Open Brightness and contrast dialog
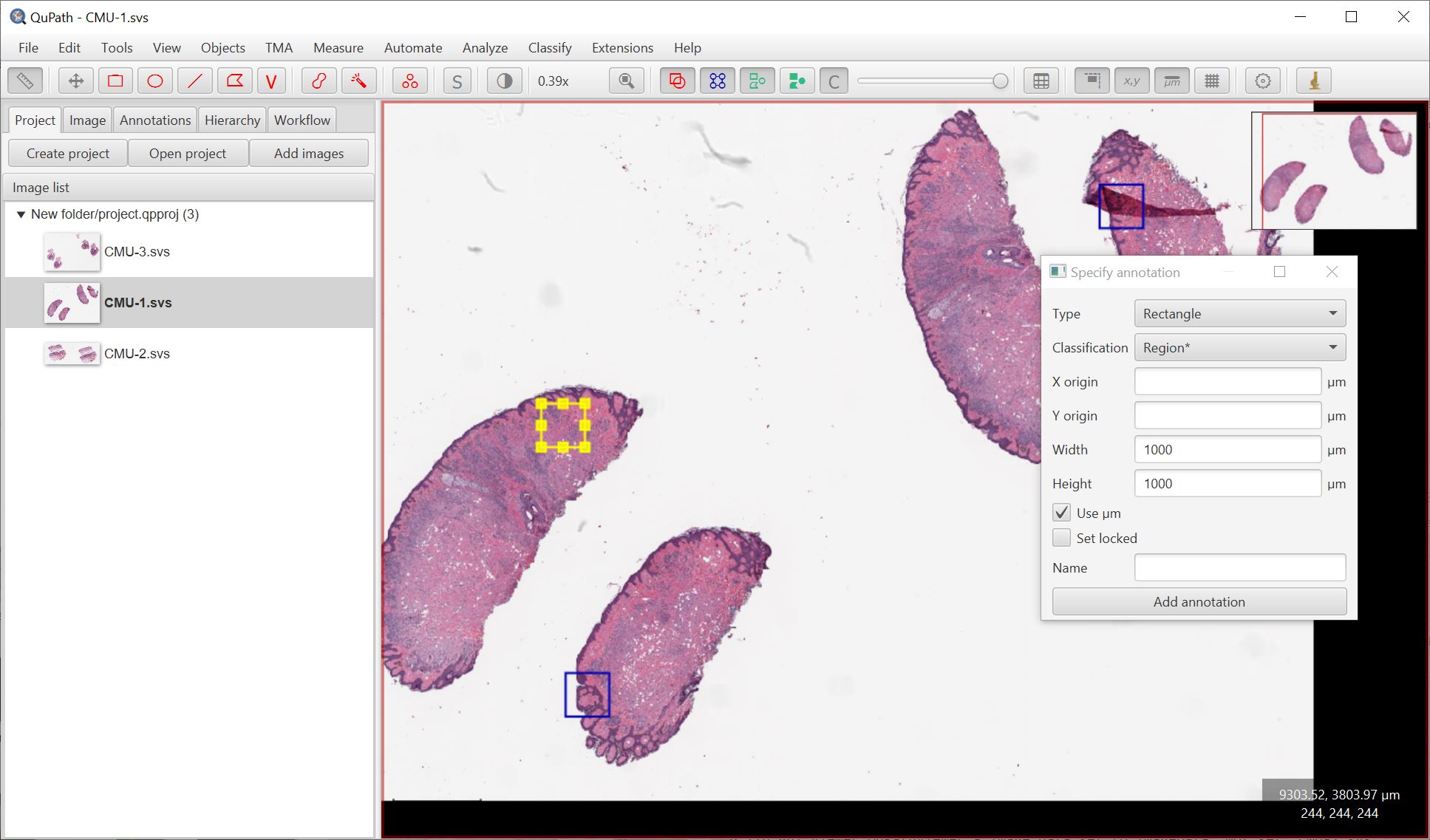Viewport: 1430px width, 840px height. pyautogui.click(x=505, y=81)
